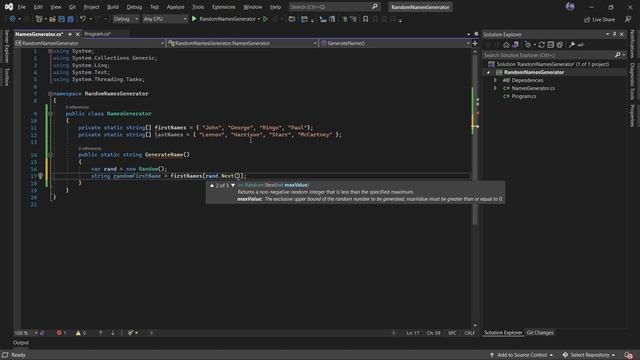Click the CRLF line ending indicator

(x=469, y=333)
